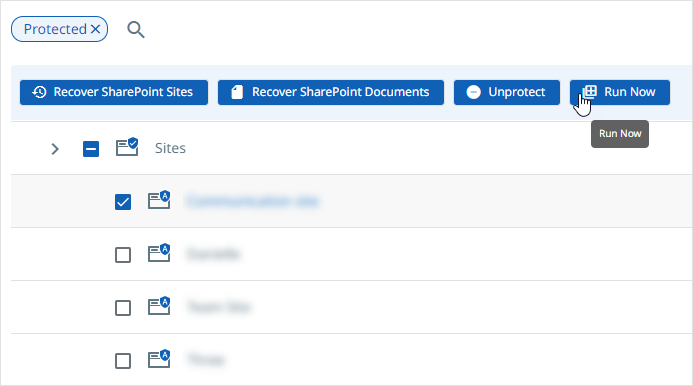The image size is (693, 386).
Task: Open the blurred Team Site name
Action: coord(219,307)
